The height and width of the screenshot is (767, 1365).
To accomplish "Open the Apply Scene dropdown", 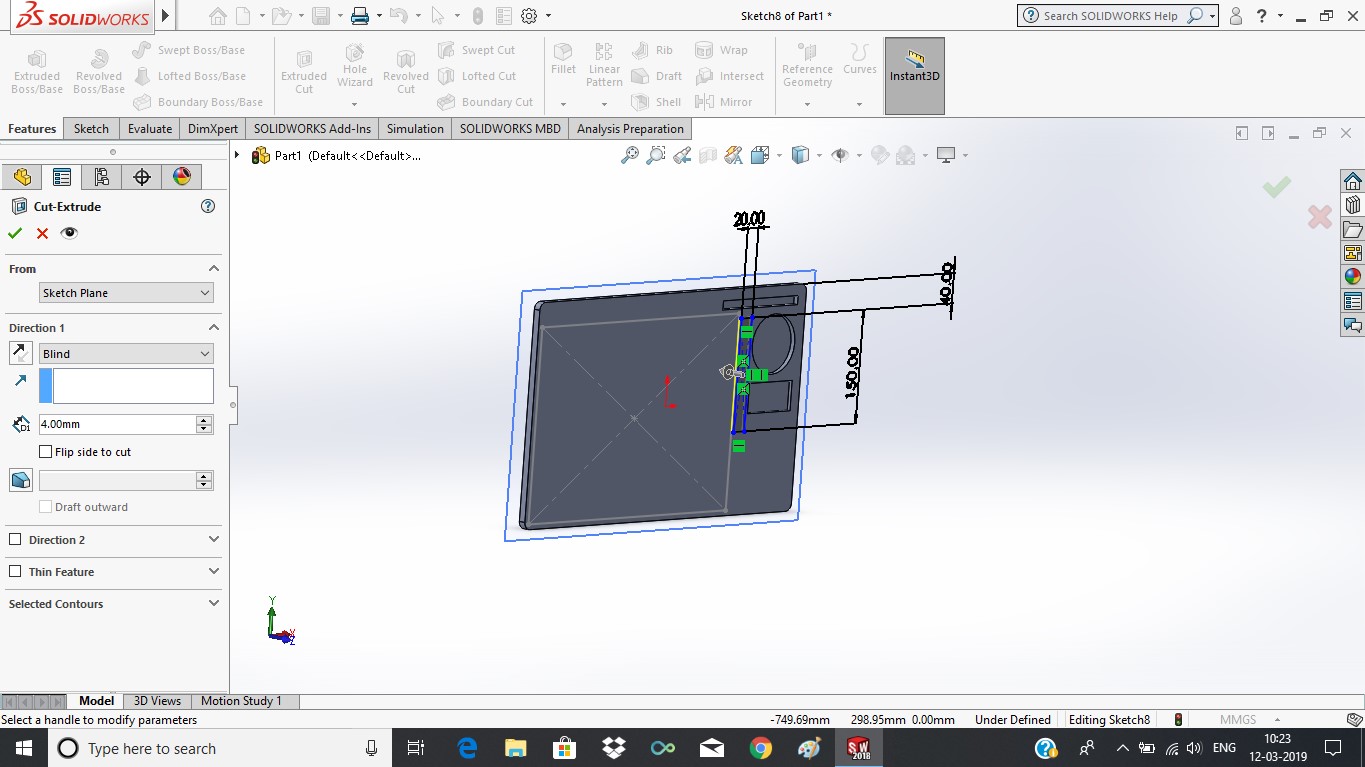I will click(906, 155).
